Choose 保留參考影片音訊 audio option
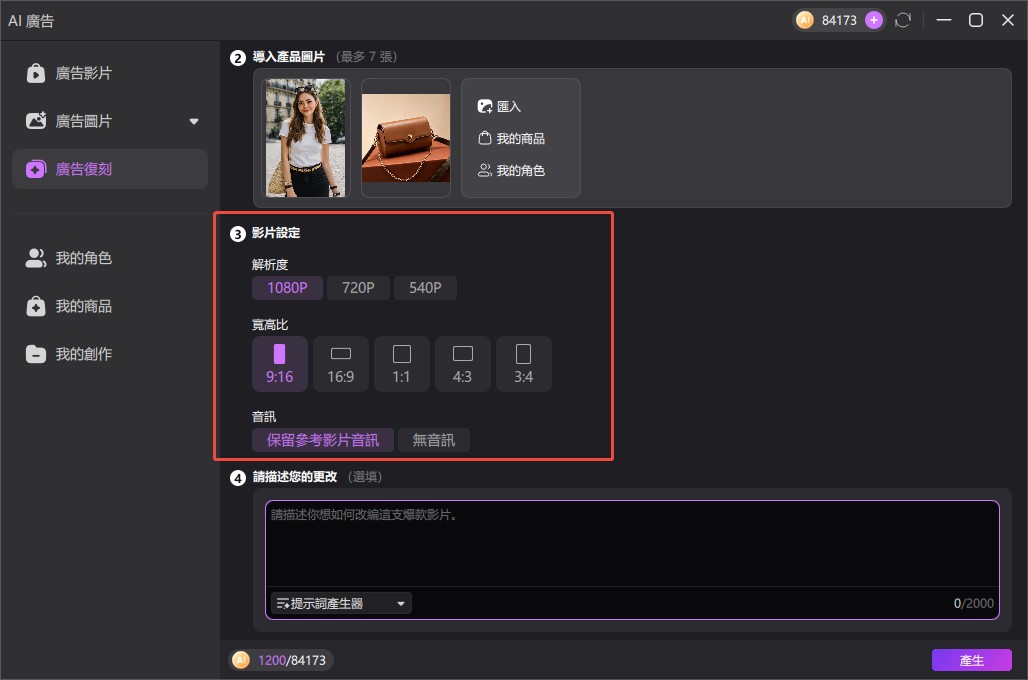 click(323, 440)
